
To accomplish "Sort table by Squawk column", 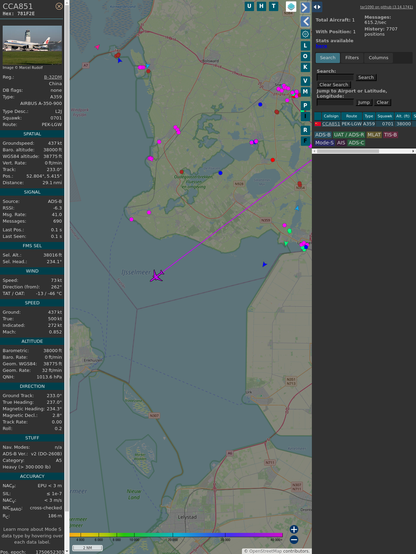I will 385,116.
